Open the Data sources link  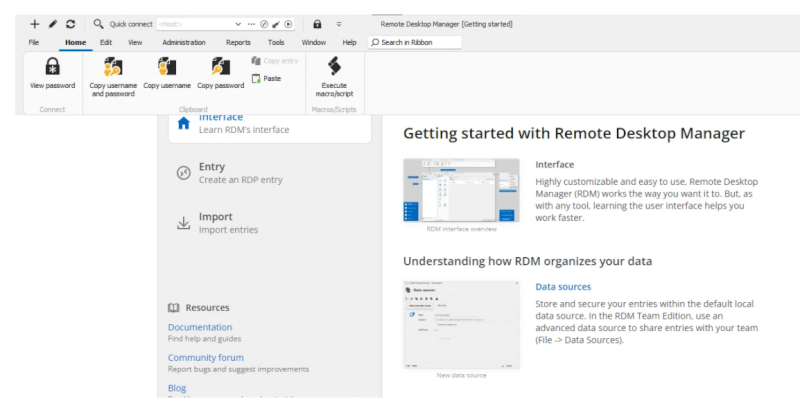(x=563, y=287)
